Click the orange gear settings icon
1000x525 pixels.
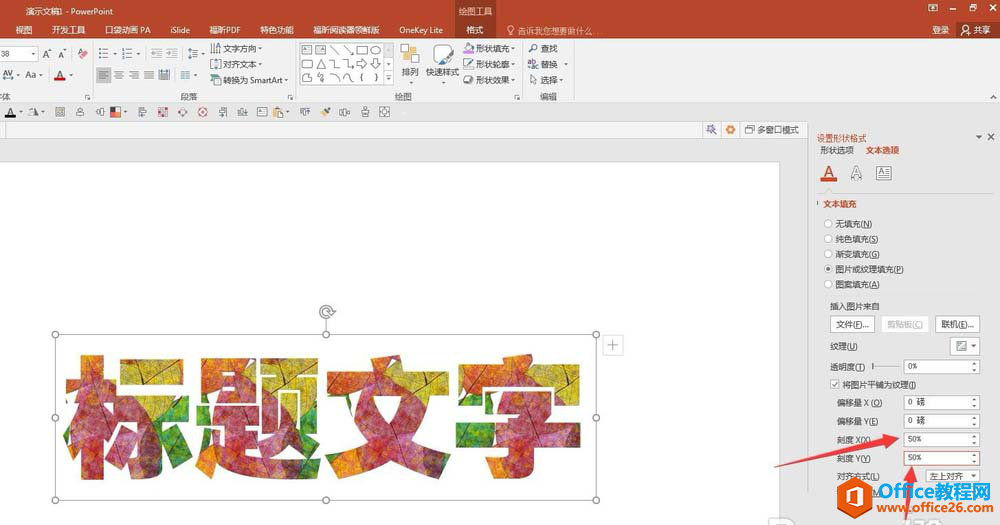(730, 130)
